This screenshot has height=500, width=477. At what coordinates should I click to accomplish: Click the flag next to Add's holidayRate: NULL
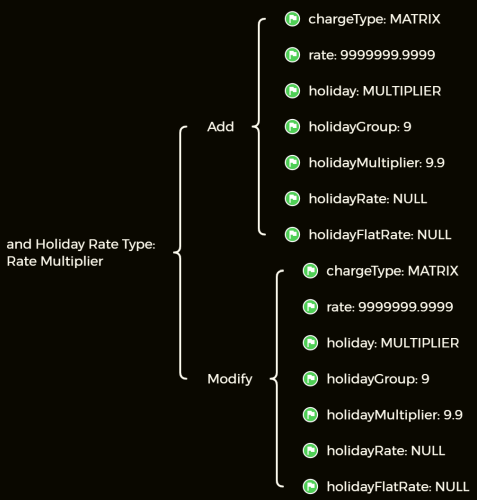(x=292, y=199)
